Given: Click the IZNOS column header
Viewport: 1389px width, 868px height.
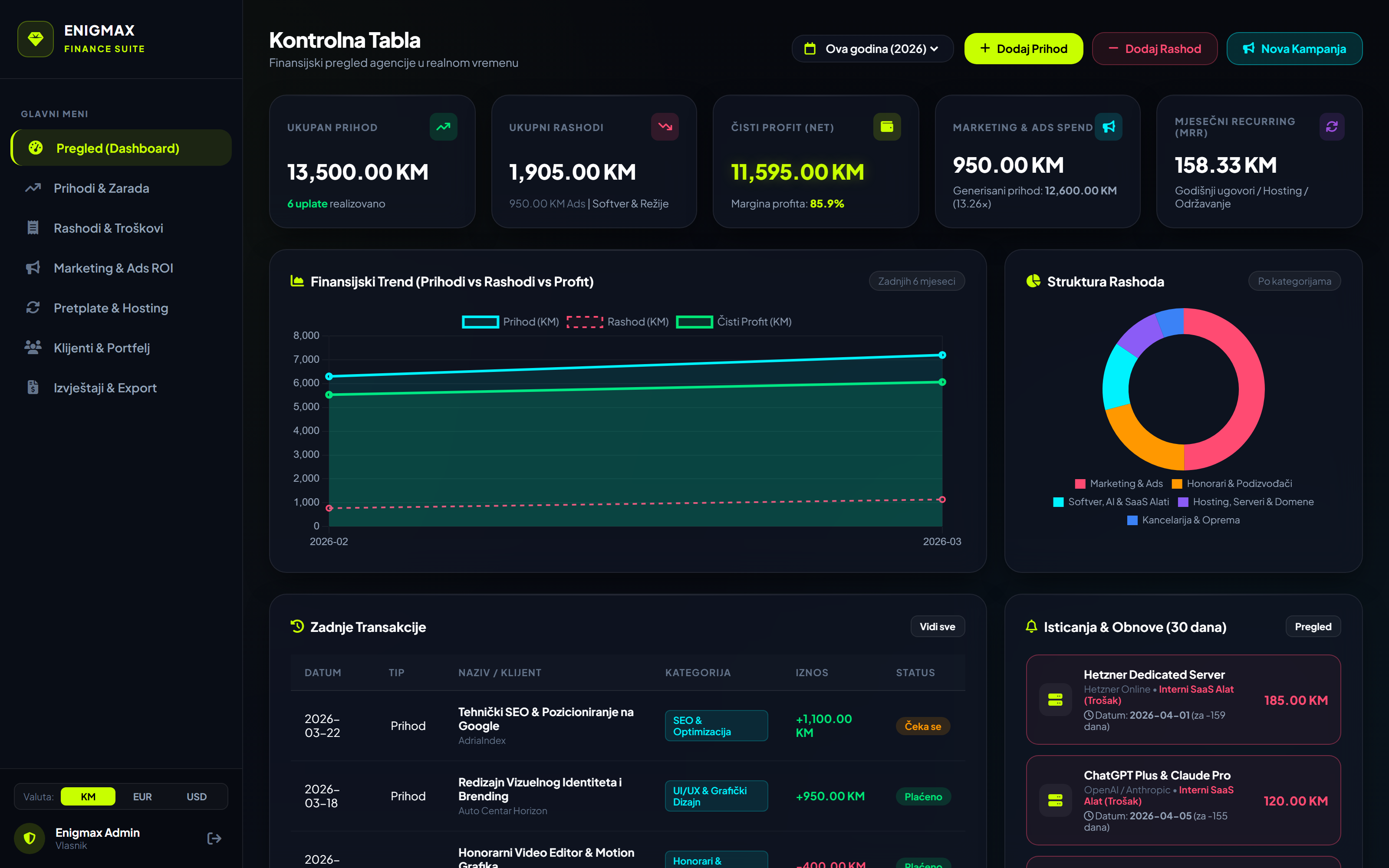Looking at the screenshot, I should (812, 673).
